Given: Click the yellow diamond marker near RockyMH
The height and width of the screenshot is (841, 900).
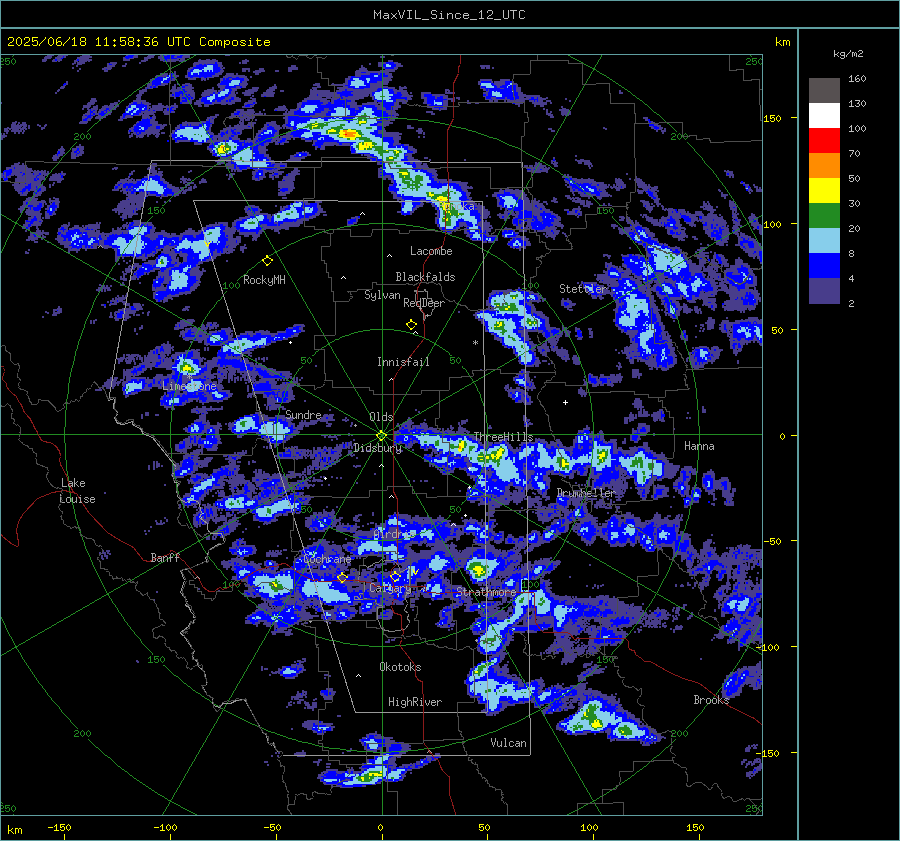Looking at the screenshot, I should coord(267,261).
